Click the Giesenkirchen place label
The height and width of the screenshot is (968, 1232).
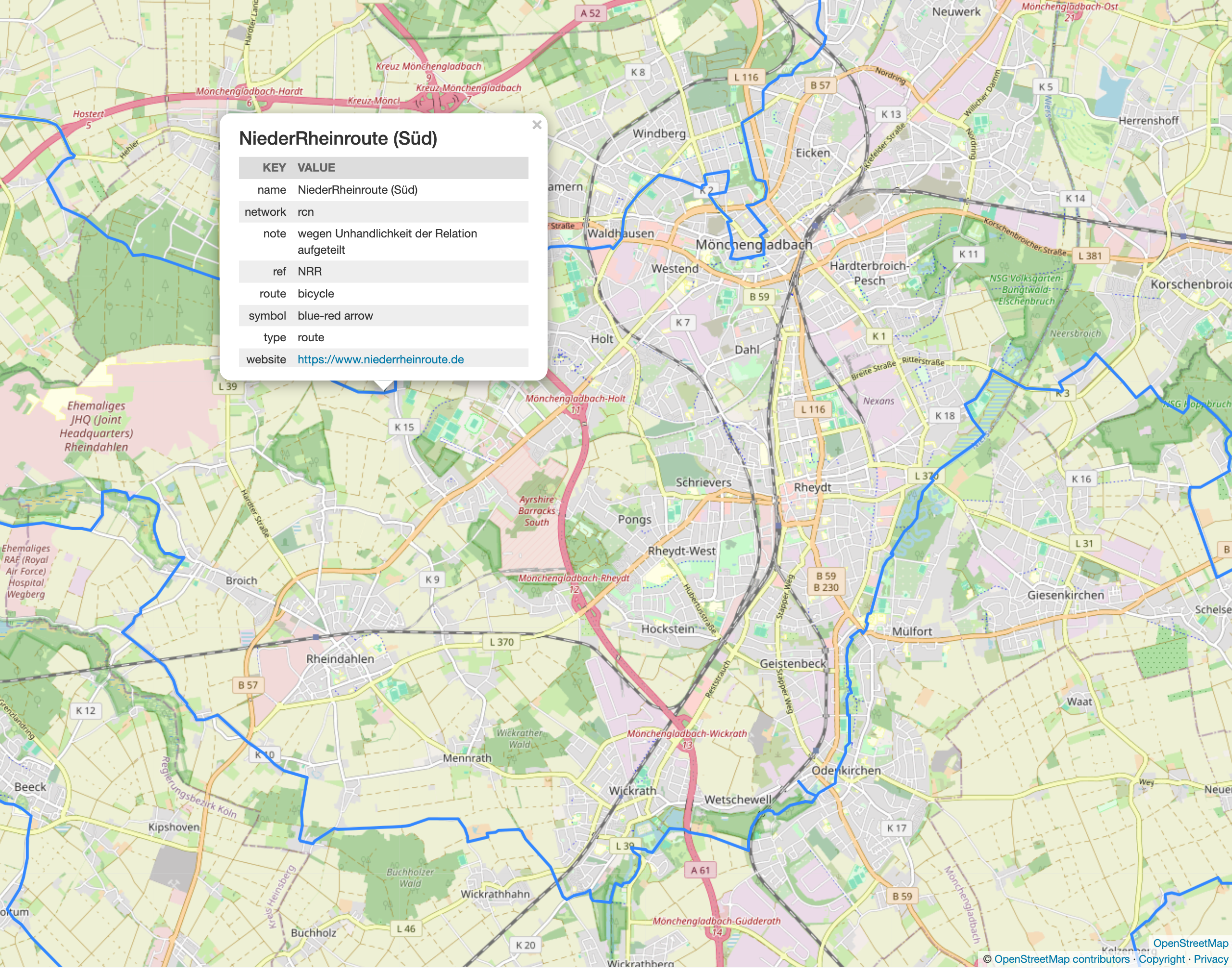1065,595
